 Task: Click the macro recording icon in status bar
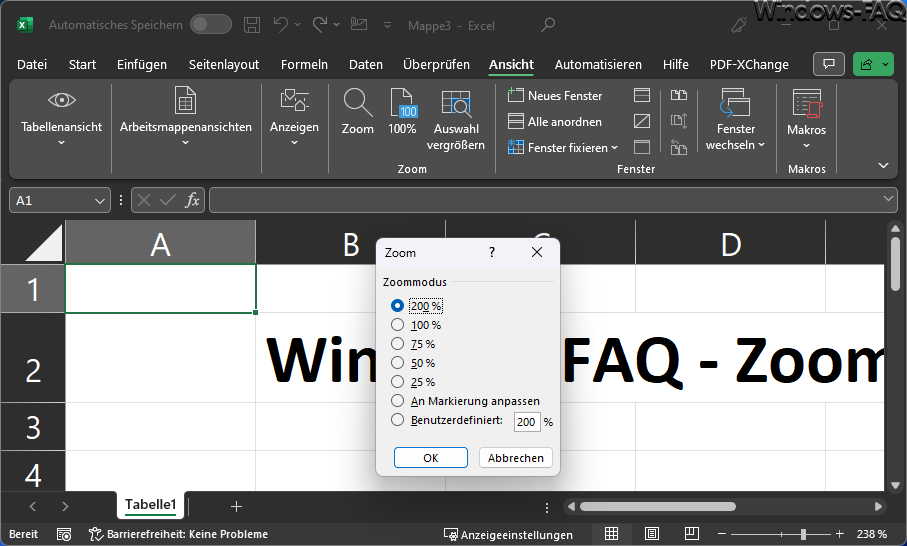pos(64,534)
